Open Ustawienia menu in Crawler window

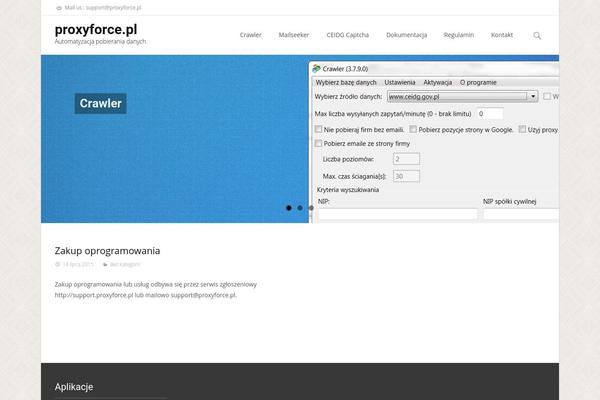[399, 82]
